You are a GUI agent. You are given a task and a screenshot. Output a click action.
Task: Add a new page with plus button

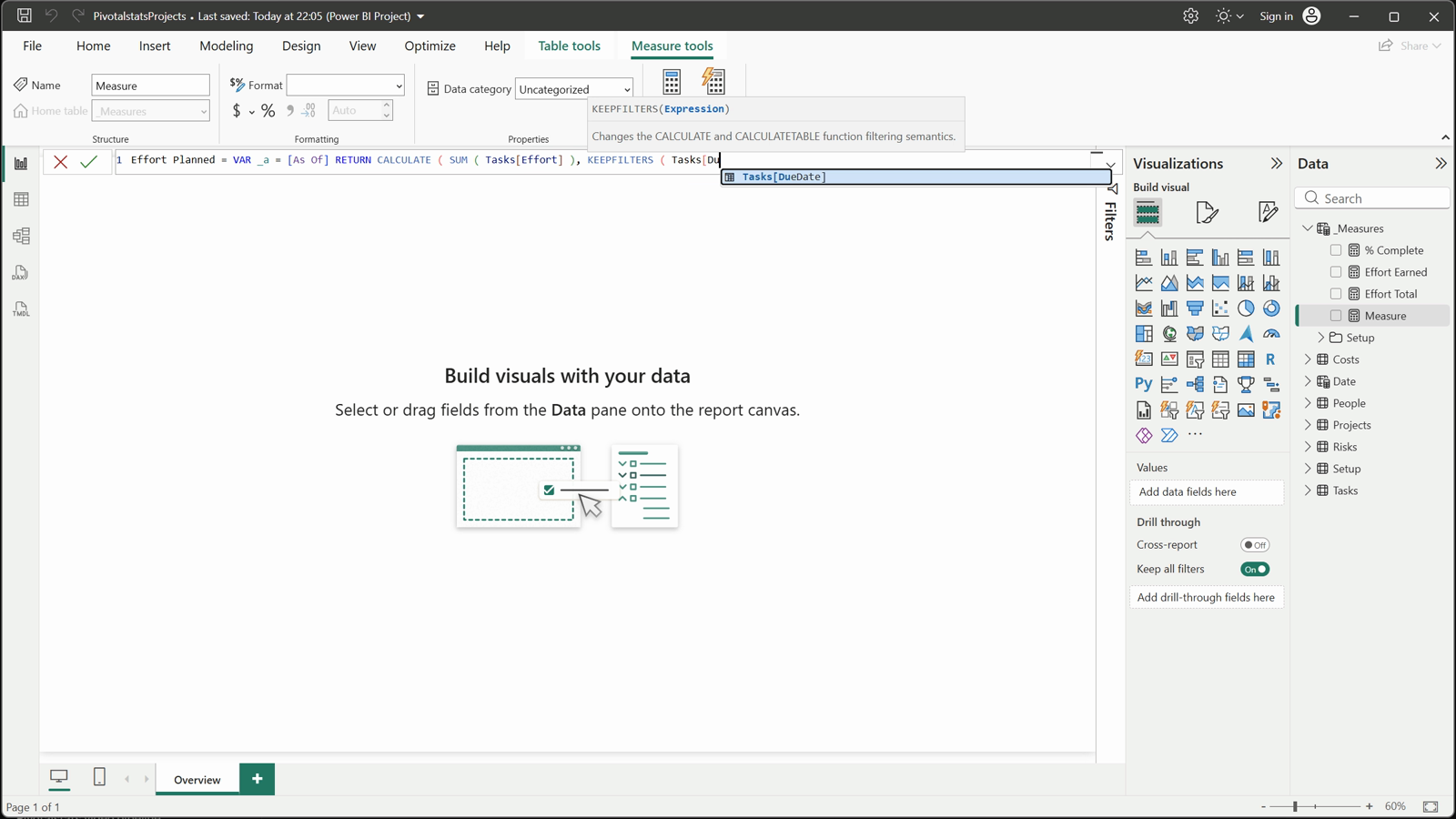click(x=258, y=779)
